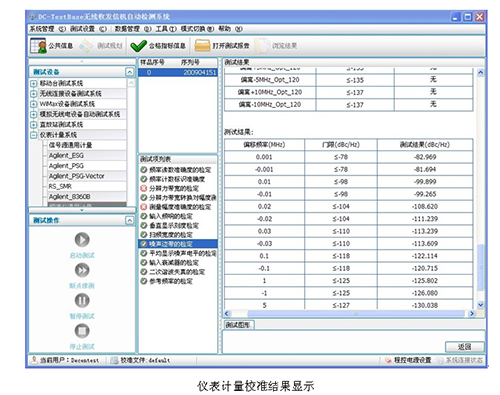The image size is (500, 395).
Task: Start testing with the 启动测试 play button
Action: click(82, 239)
